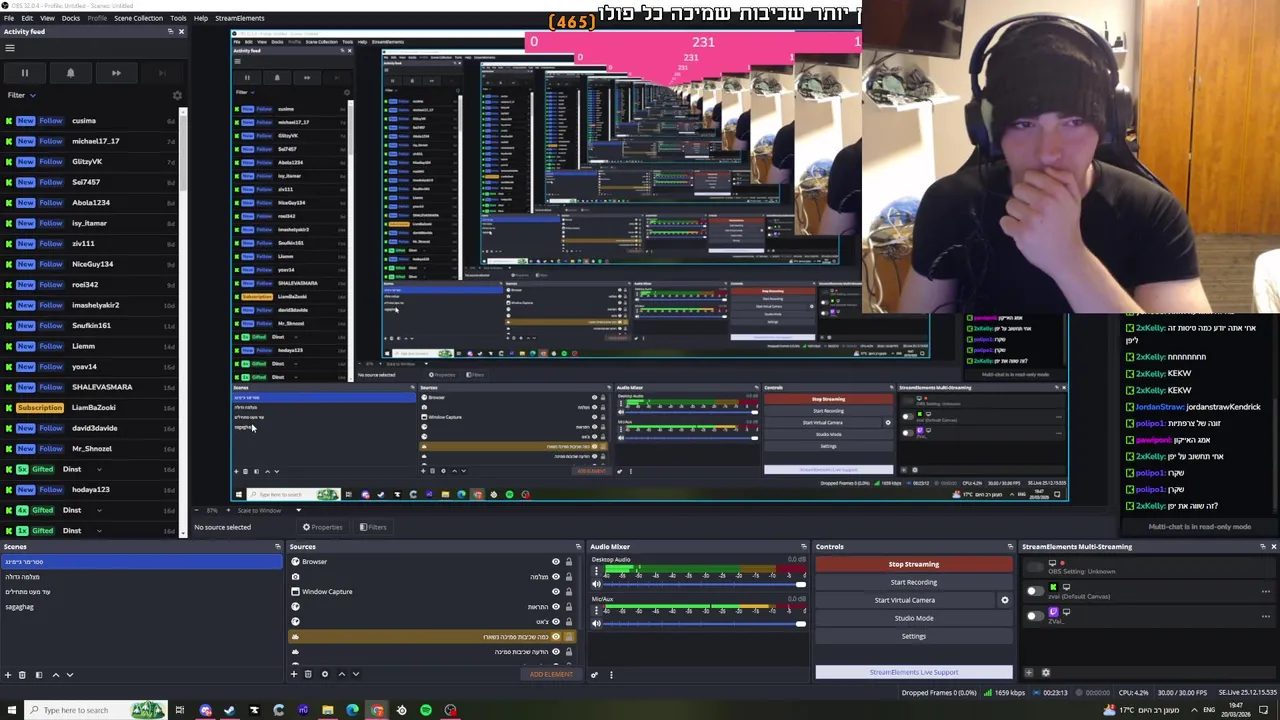Remove selected scene with trash icon
The image size is (1280, 720).
(x=22, y=675)
